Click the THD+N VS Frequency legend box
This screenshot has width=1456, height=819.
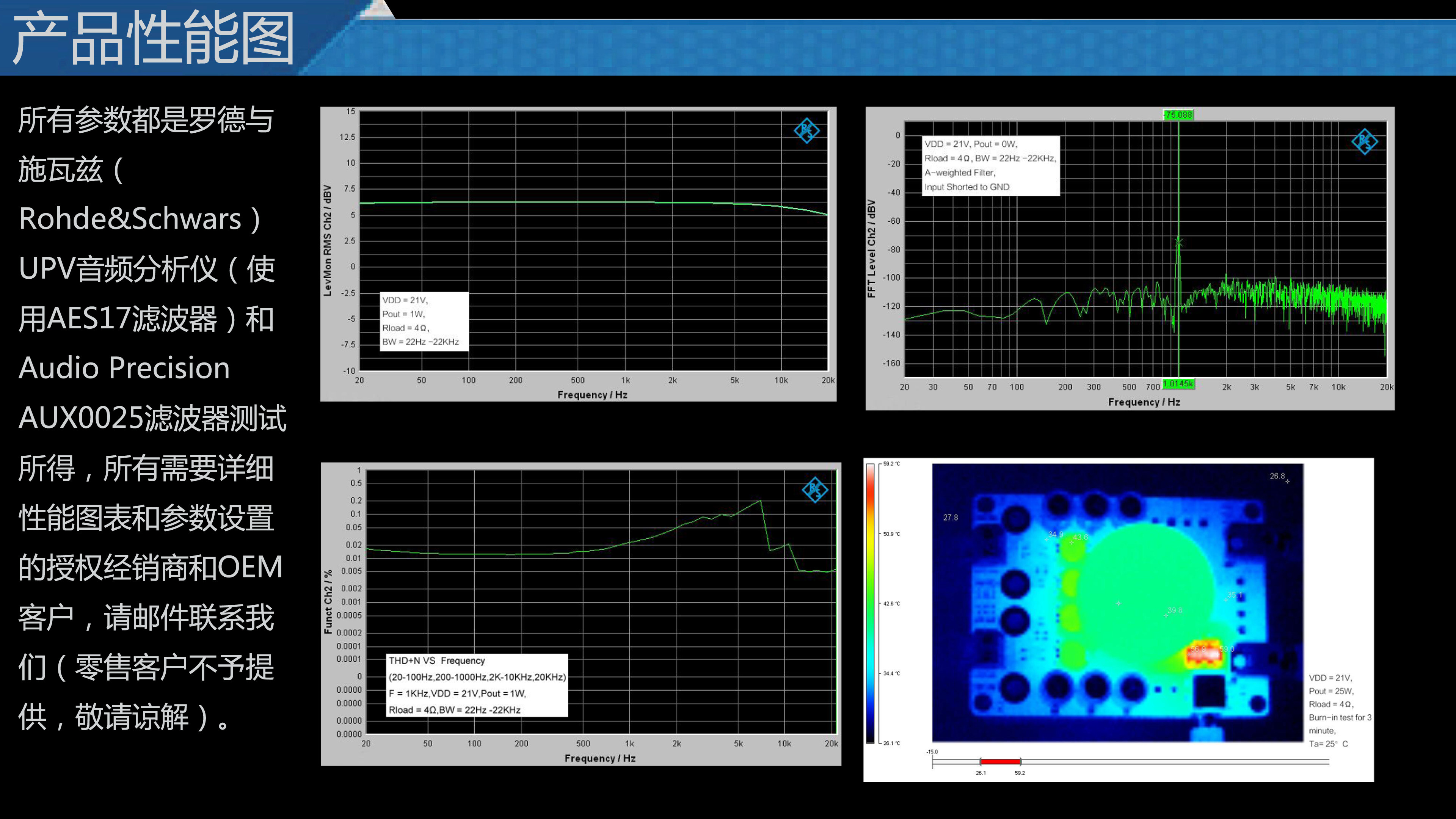pos(477,685)
